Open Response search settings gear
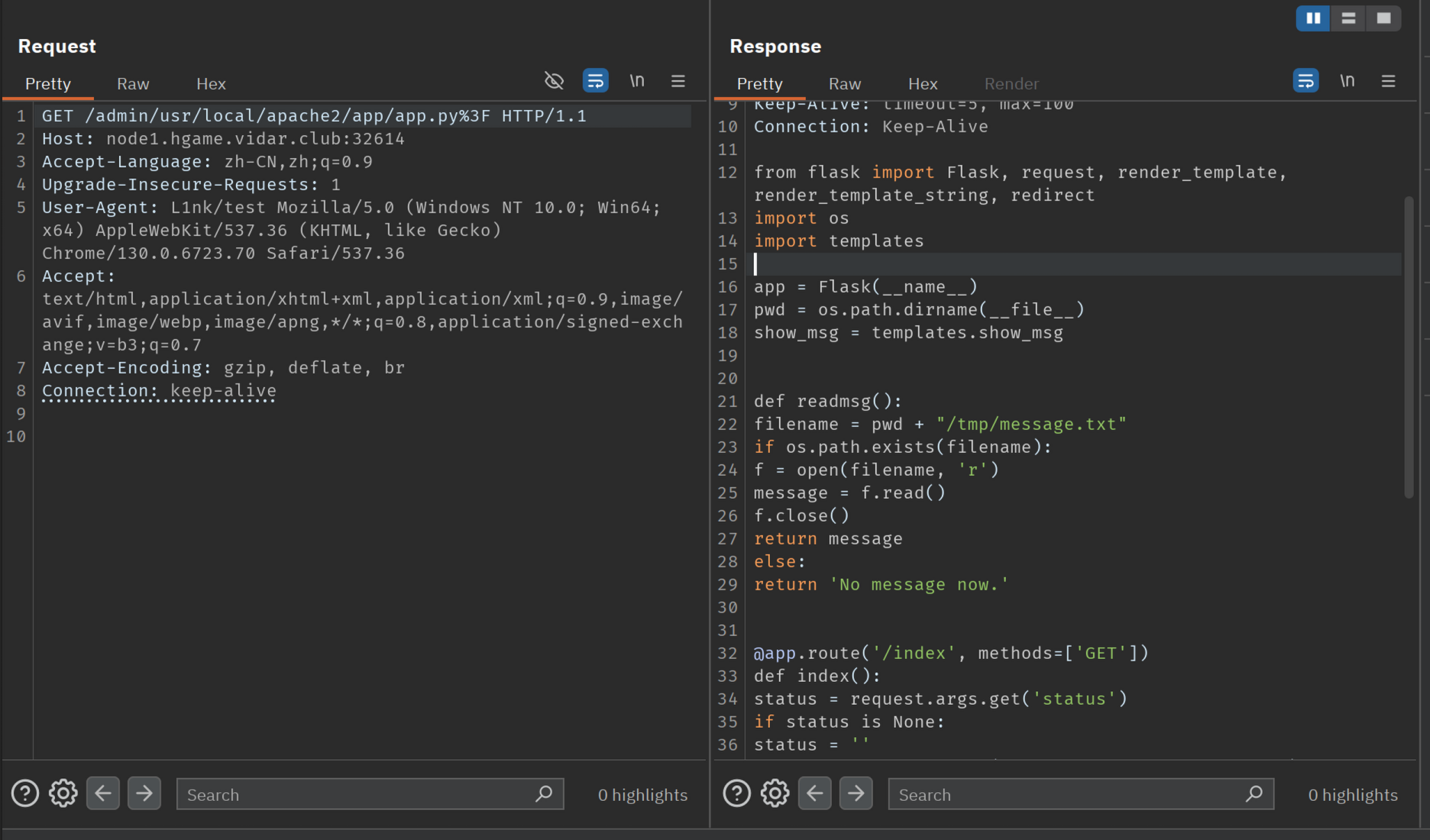The image size is (1430, 840). 775,794
